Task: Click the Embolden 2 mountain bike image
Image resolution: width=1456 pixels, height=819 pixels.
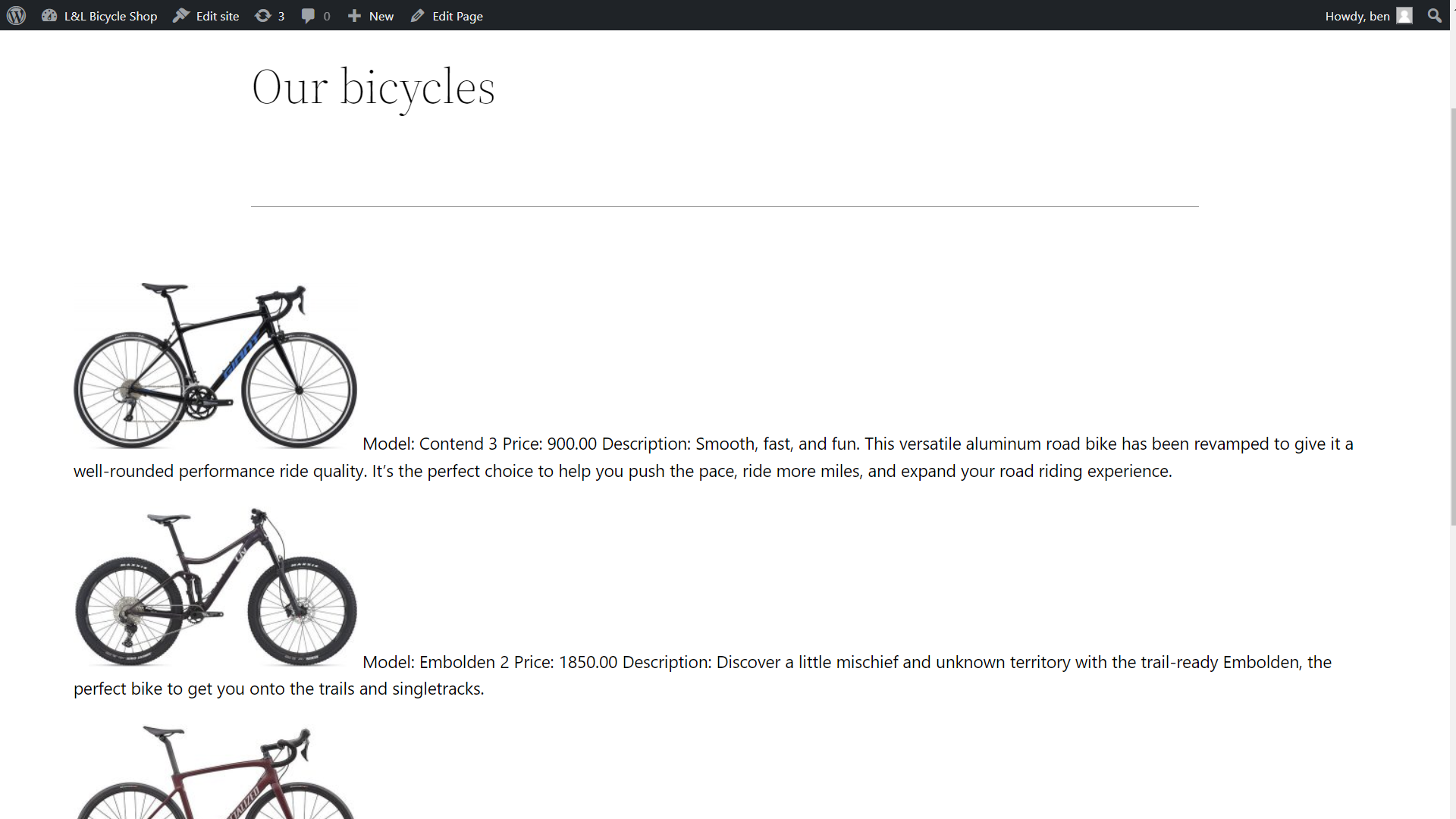Action: 215,587
